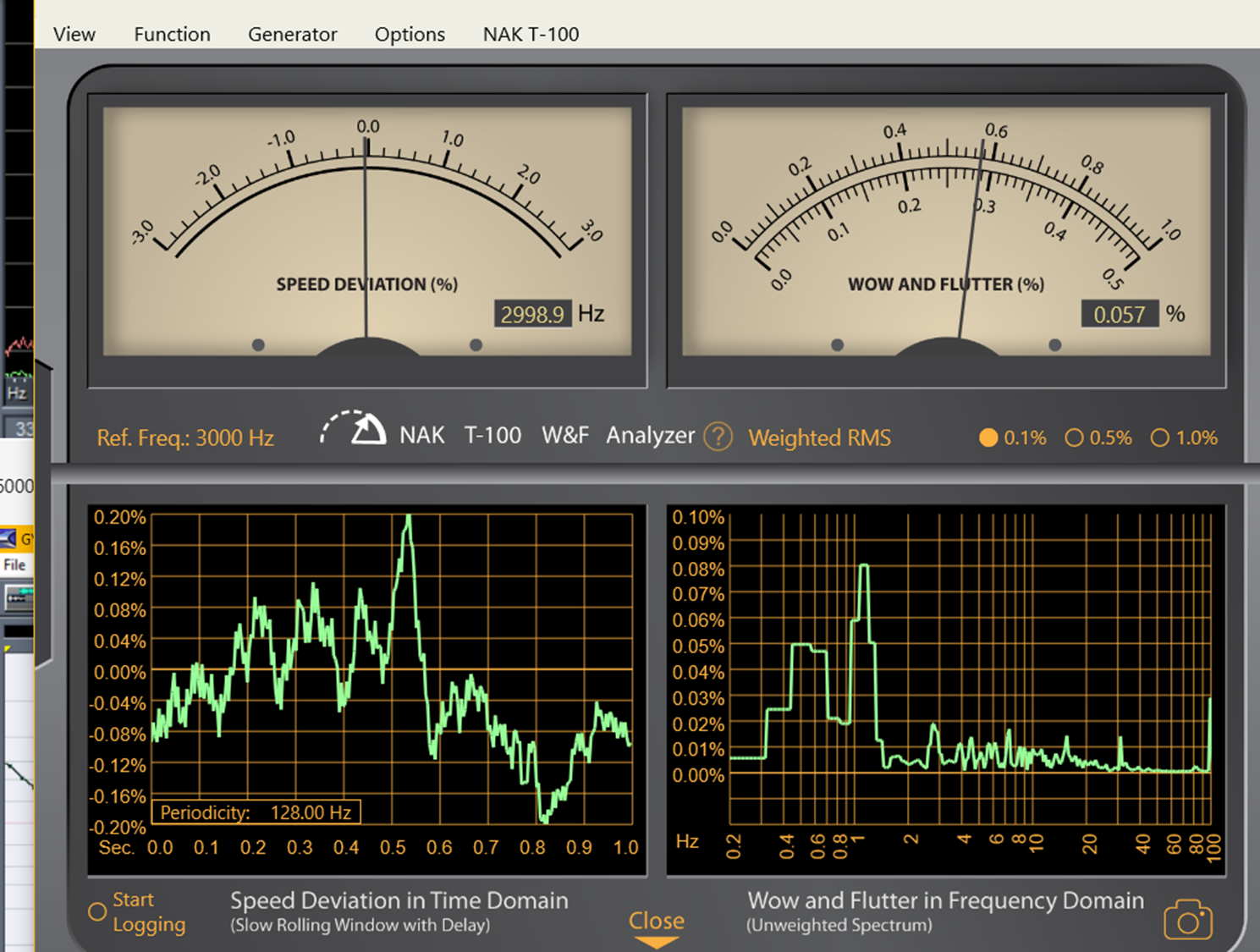Click the WOW AND FLUTTER (%) meter label
The width and height of the screenshot is (1260, 952).
pyautogui.click(x=946, y=284)
